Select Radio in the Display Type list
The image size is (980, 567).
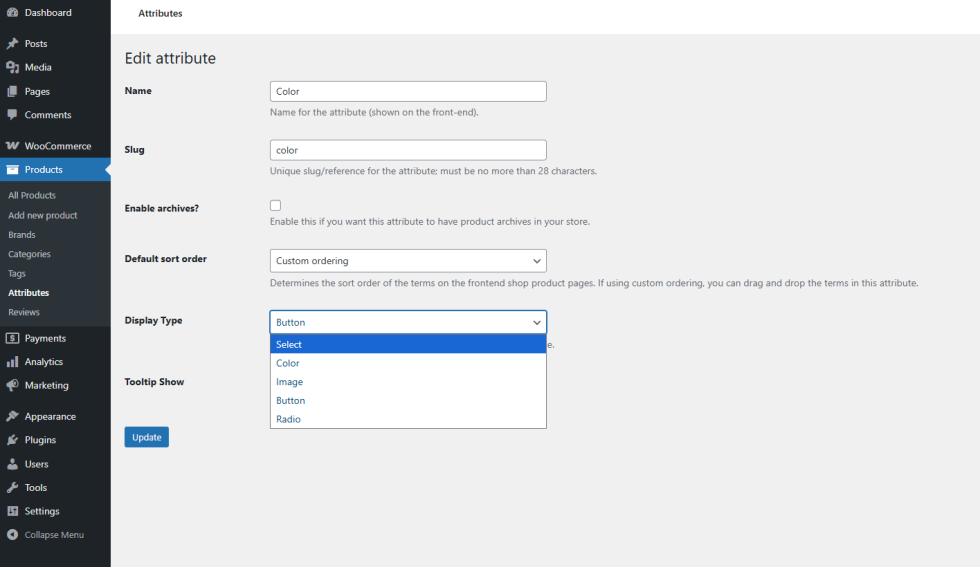coord(288,419)
